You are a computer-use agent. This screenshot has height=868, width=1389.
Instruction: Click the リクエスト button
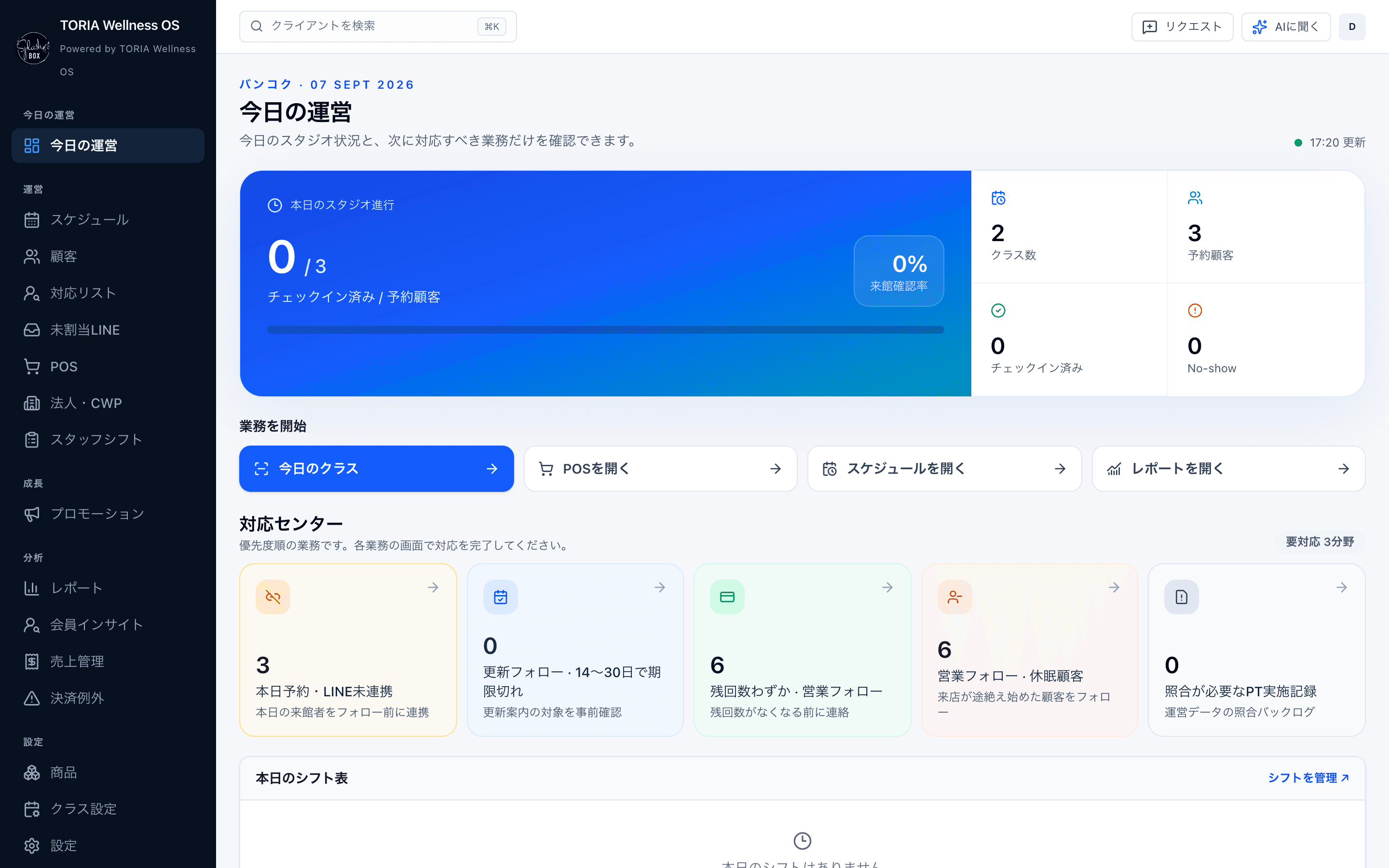[x=1182, y=27]
